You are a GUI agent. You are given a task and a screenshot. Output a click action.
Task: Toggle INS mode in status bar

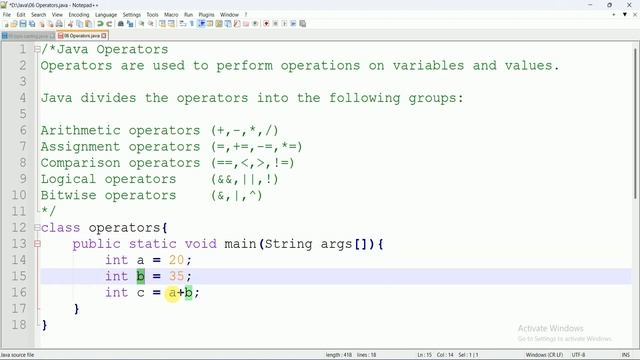625,355
